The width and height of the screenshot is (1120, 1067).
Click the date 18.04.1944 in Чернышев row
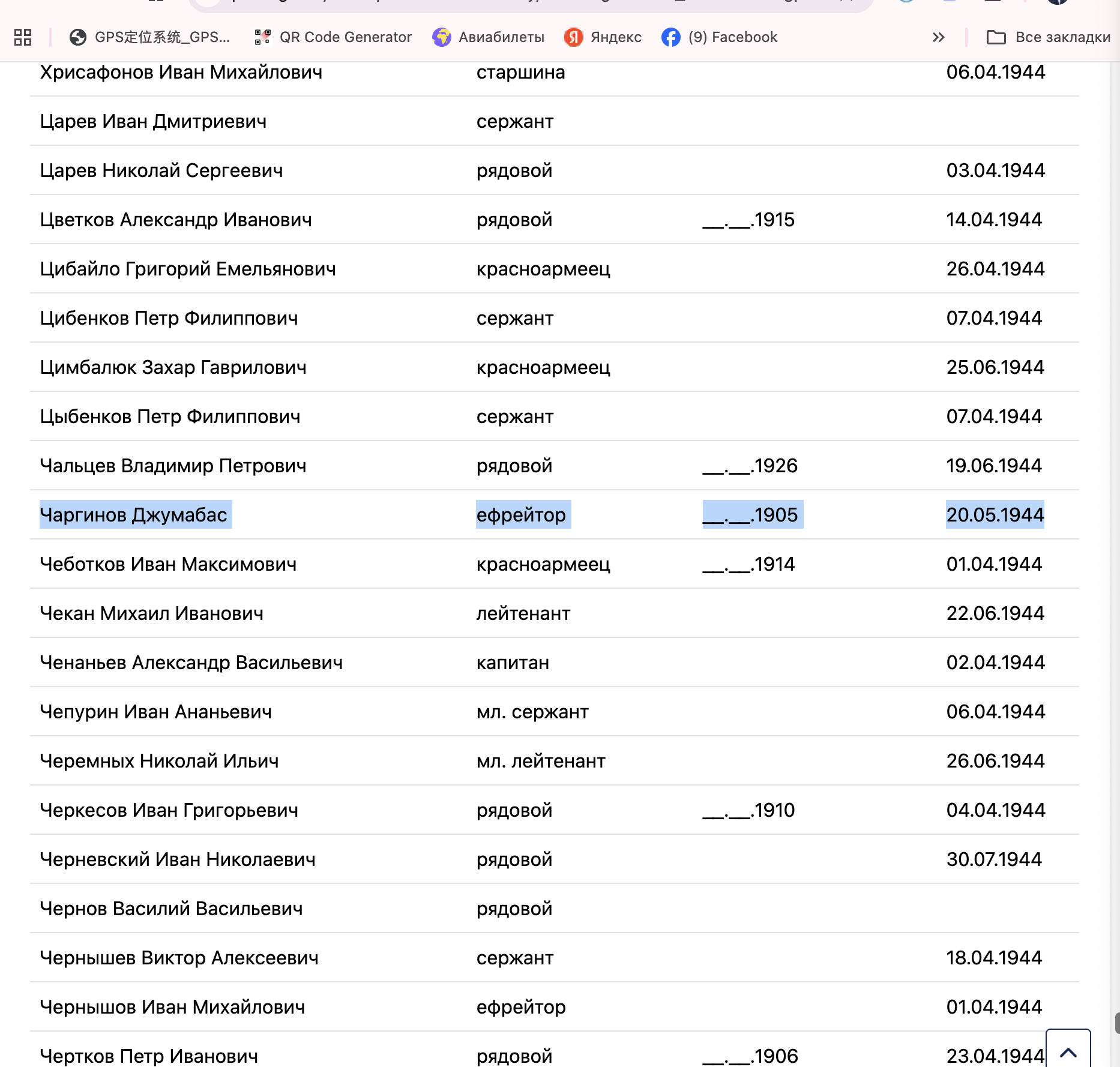click(x=994, y=958)
